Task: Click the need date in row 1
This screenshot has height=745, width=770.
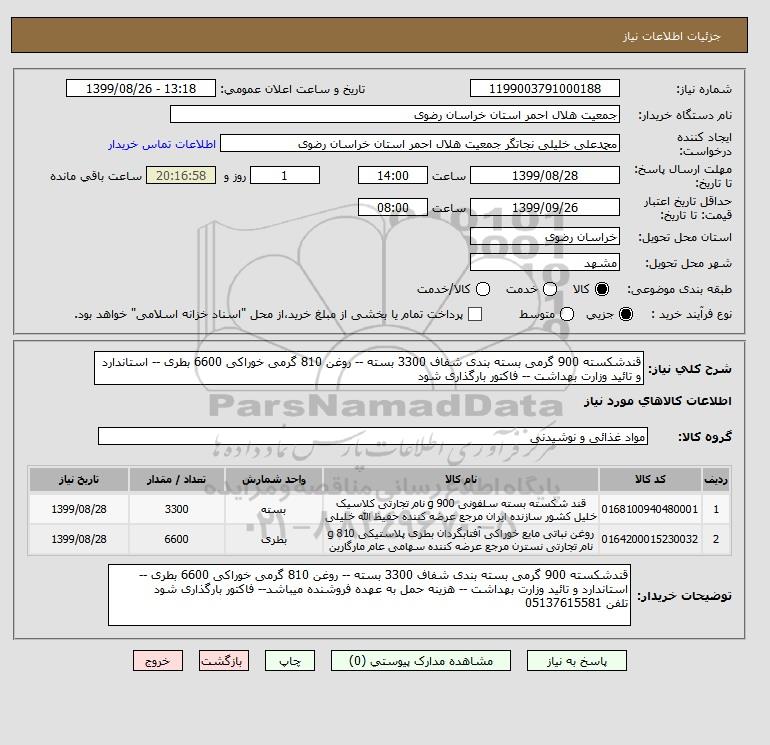Action: pos(79,509)
